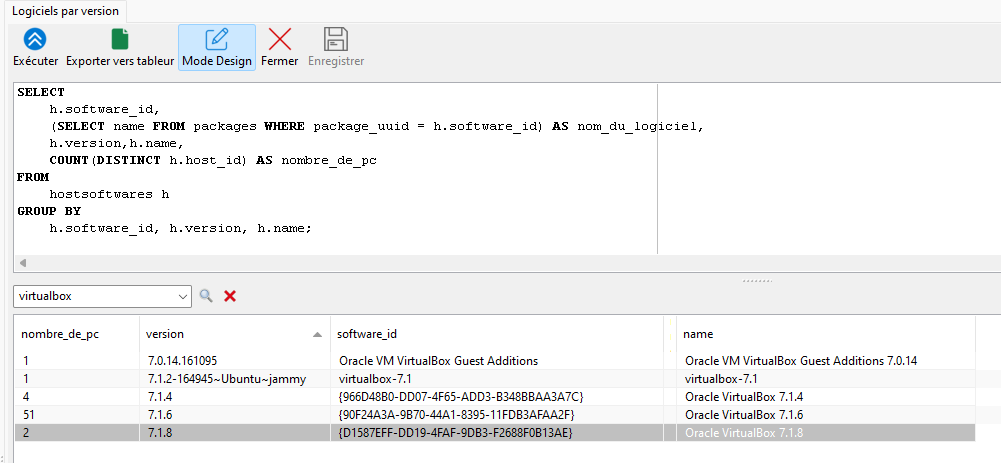Viewport: 1001px width, 463px height.
Task: Toggle the Mode Design button
Action: click(x=217, y=47)
